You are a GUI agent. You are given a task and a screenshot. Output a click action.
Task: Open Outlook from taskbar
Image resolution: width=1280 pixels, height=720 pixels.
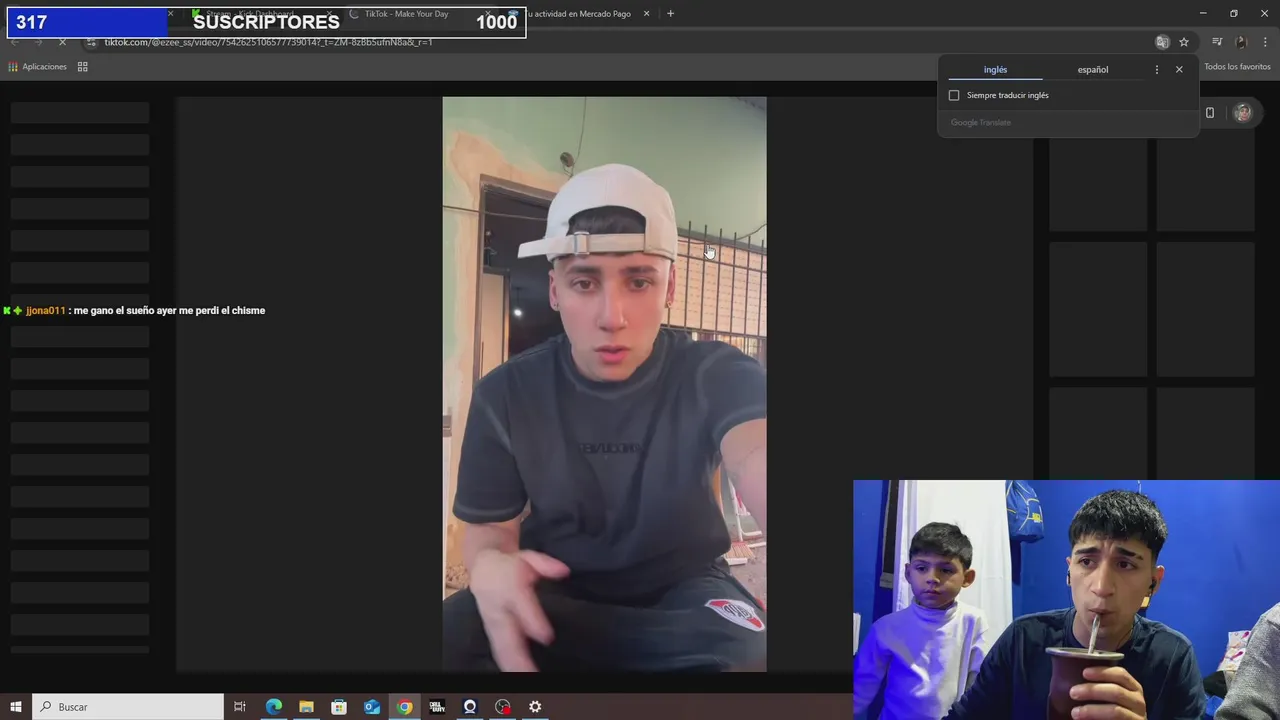(x=372, y=707)
